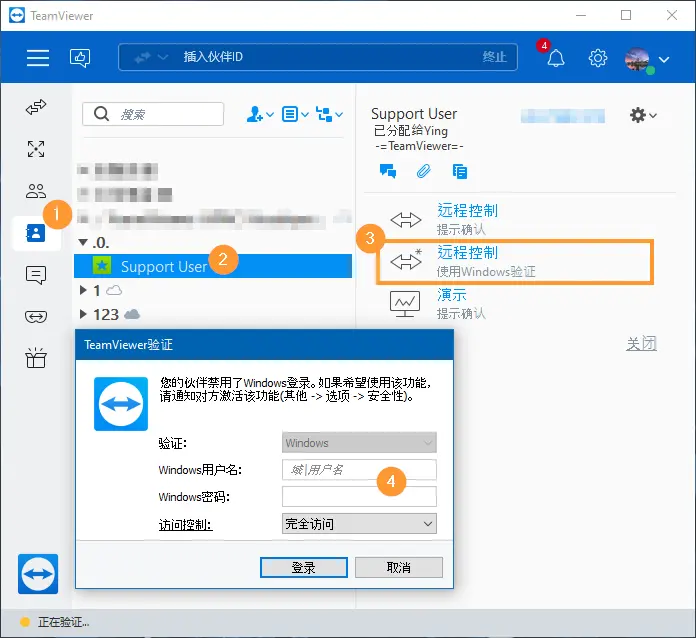Click the remote control arrows icon with asterisk
Image resolution: width=696 pixels, height=638 pixels.
point(406,261)
